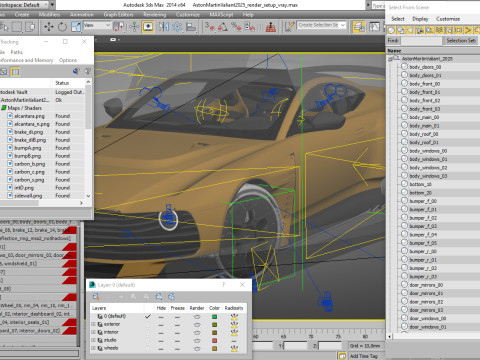Set the interior layer as current
This screenshot has width=480, height=360.
tap(148, 332)
